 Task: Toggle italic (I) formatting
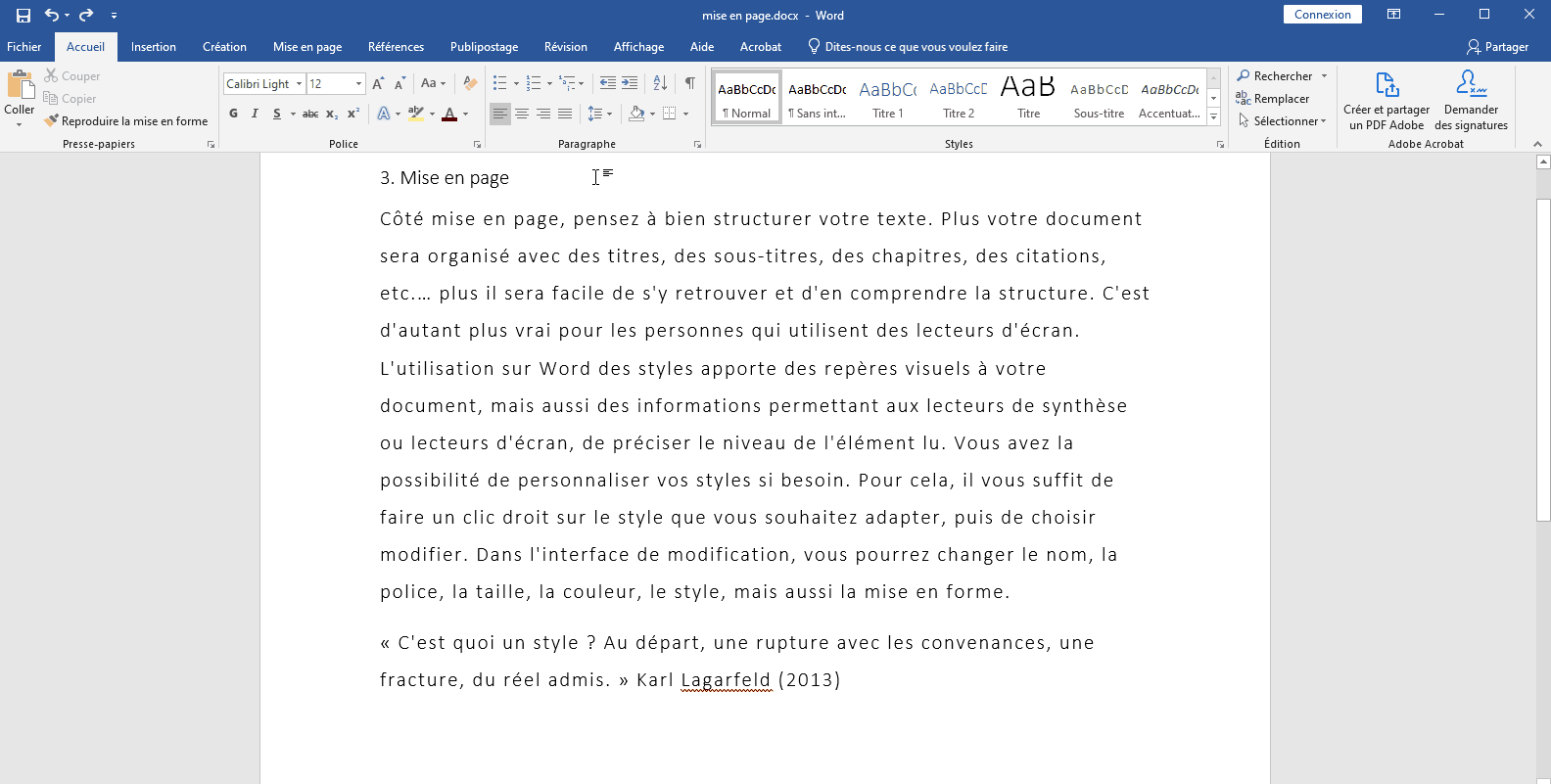point(255,114)
